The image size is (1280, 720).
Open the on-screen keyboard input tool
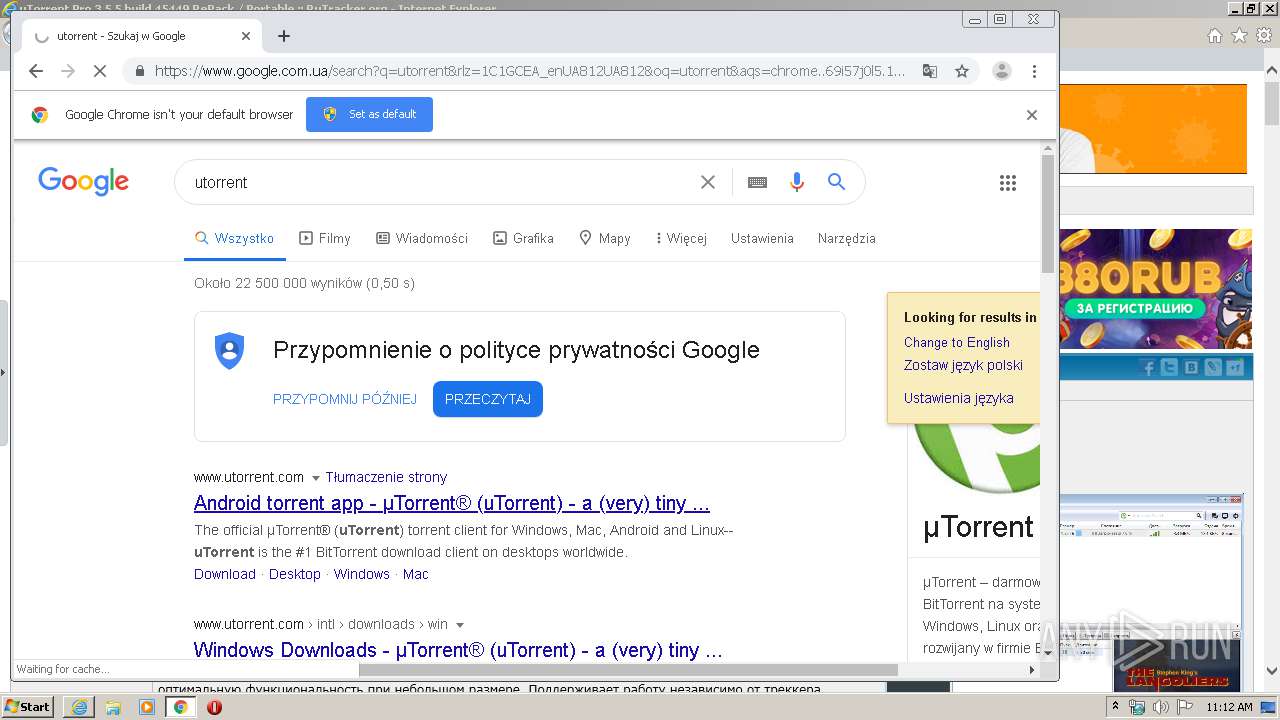pyautogui.click(x=757, y=182)
